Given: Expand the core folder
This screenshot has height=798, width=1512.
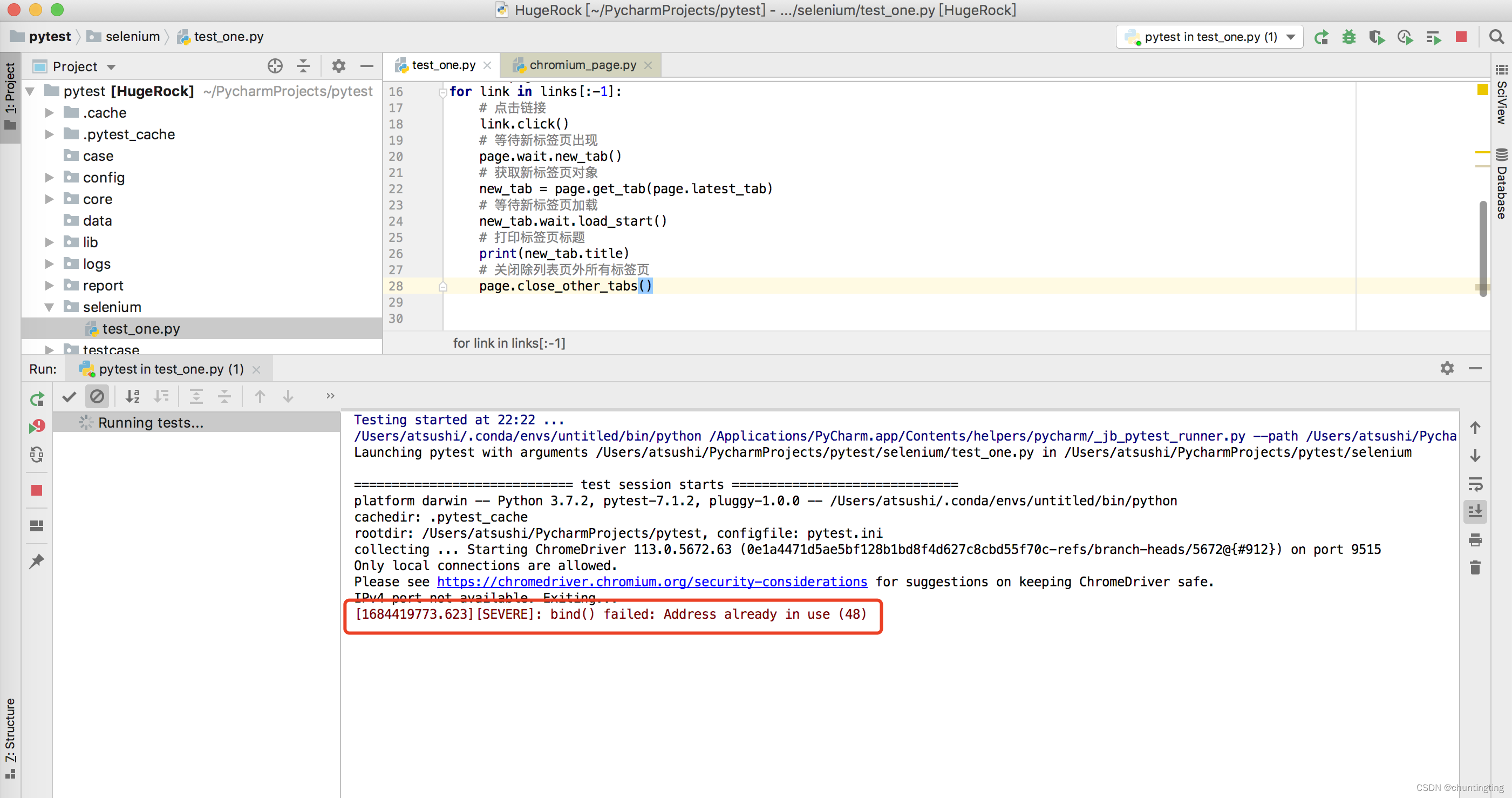Looking at the screenshot, I should coord(49,199).
